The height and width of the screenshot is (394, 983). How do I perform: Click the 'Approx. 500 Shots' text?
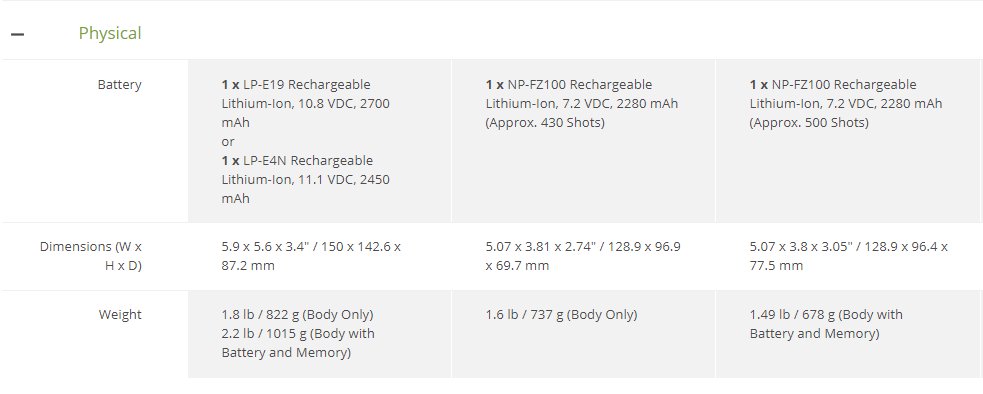(809, 123)
